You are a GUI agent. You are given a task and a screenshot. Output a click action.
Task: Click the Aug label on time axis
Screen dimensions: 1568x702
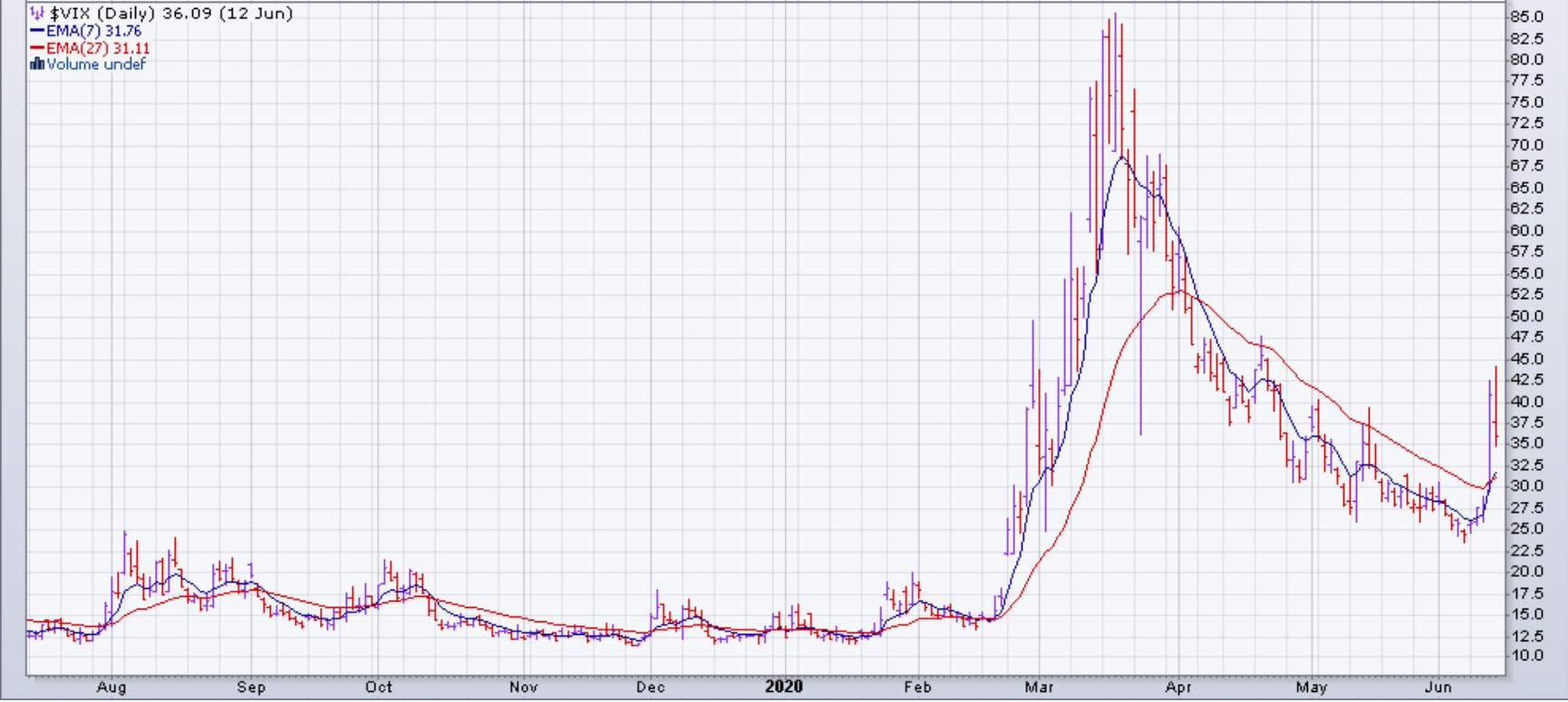(111, 687)
